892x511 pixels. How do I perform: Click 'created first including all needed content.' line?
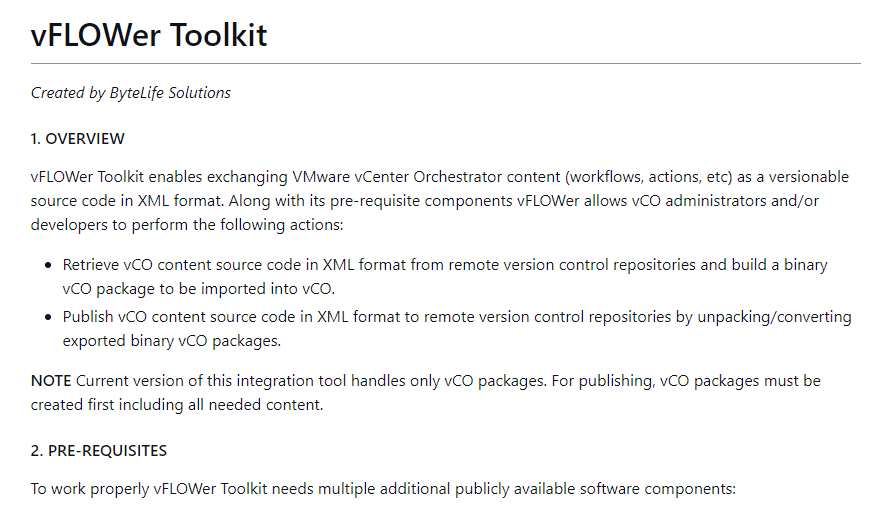175,404
